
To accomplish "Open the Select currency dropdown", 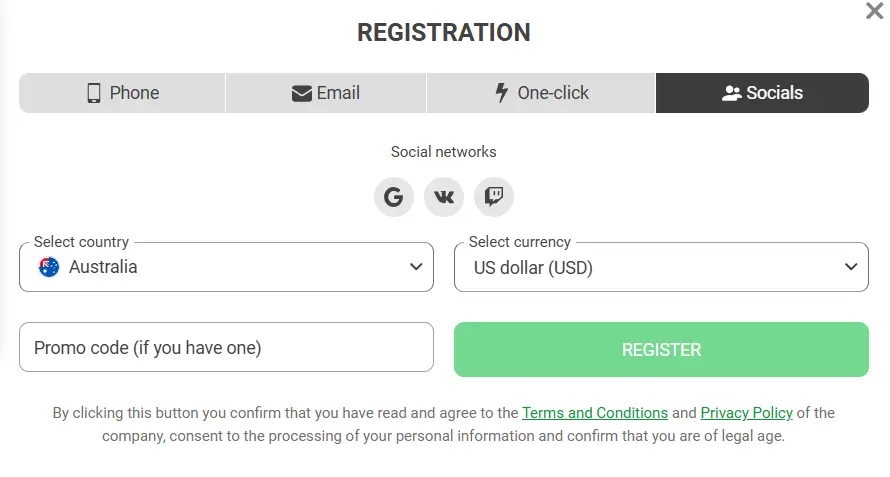I will 660,267.
